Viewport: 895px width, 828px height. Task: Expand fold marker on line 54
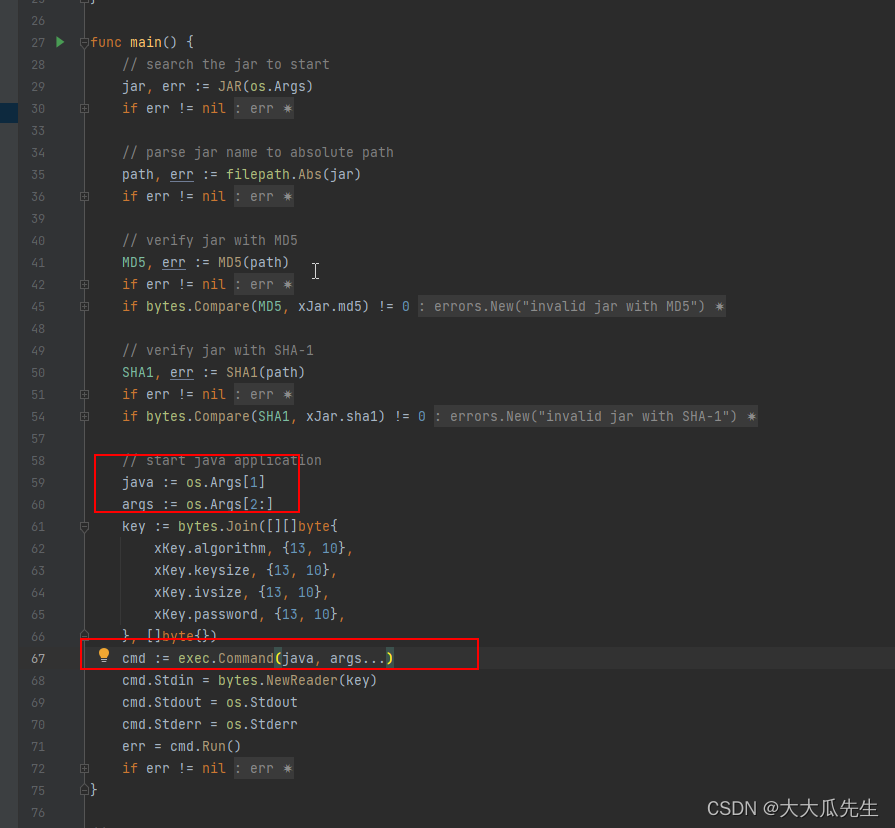(84, 417)
